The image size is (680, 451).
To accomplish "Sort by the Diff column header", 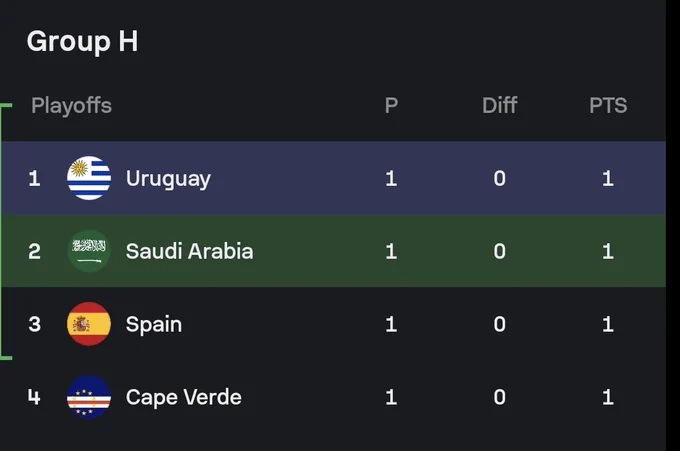I will [500, 105].
